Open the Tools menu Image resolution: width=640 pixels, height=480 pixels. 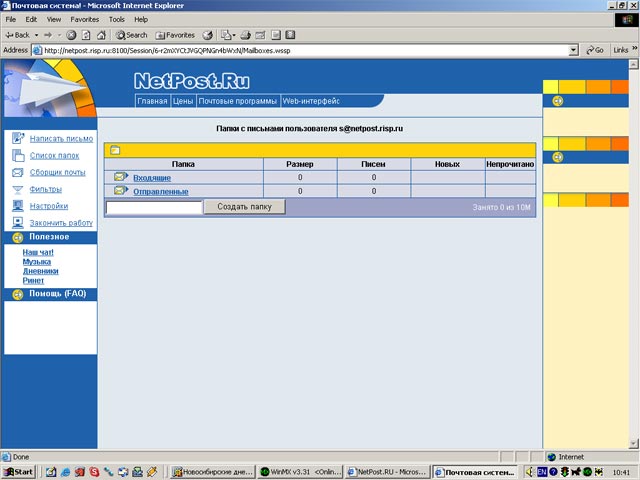point(116,19)
